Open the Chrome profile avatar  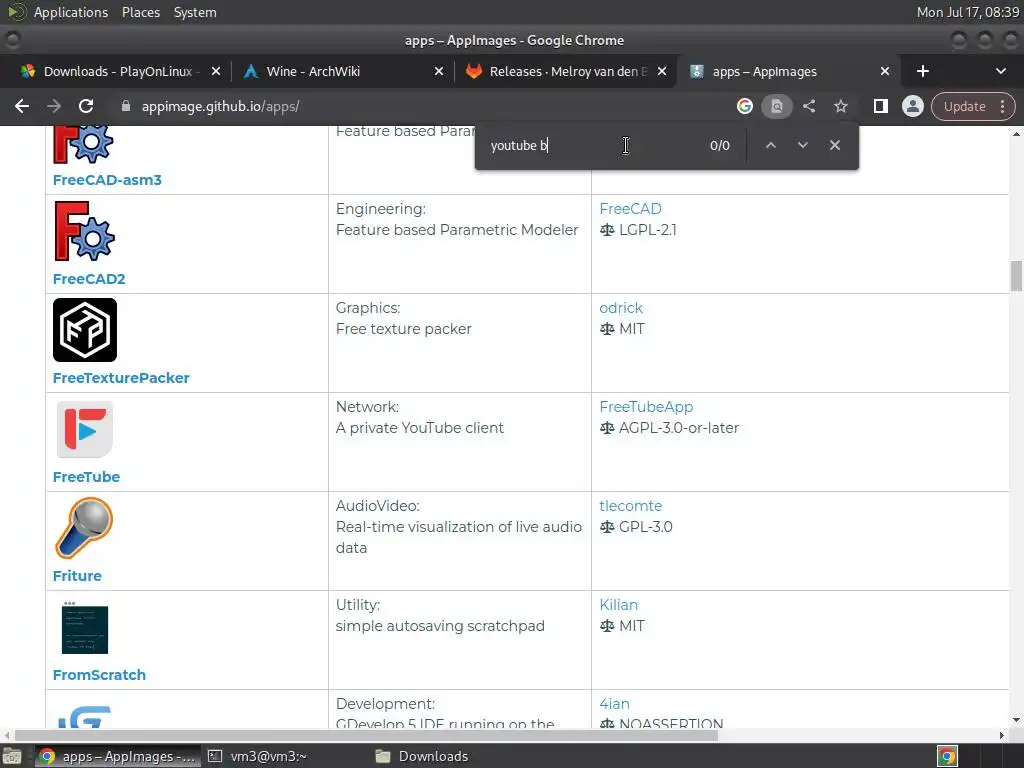(912, 106)
